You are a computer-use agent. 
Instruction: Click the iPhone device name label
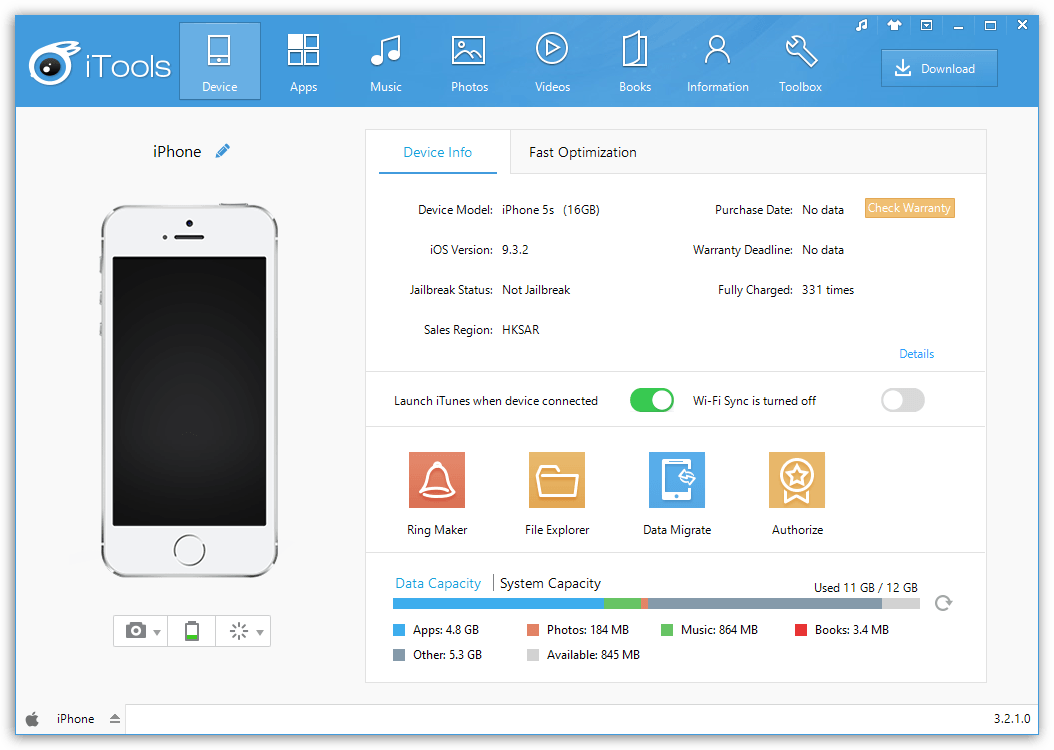coord(177,152)
